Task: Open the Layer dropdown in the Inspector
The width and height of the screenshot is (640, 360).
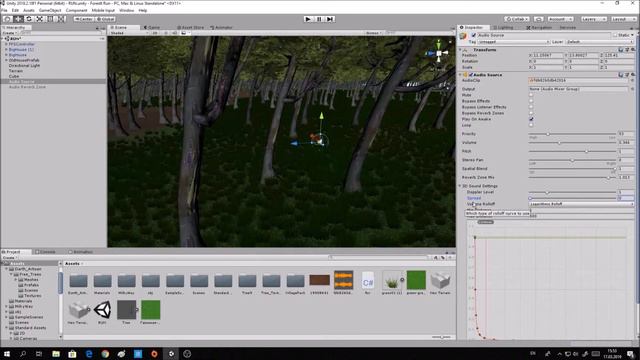Action: [x=599, y=42]
